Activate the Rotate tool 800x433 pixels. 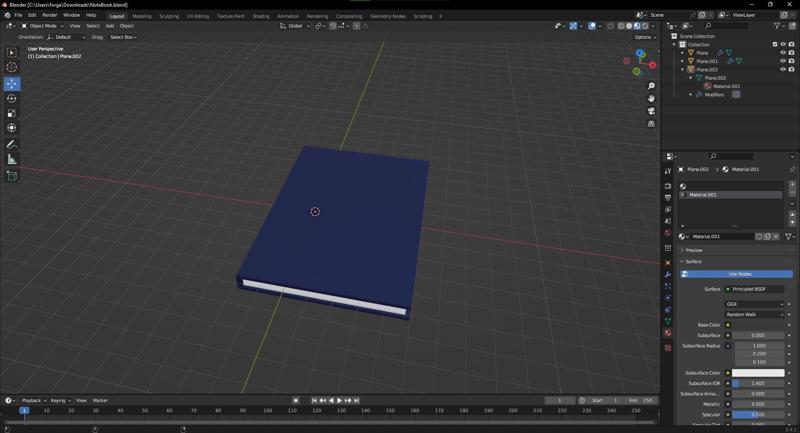12,99
